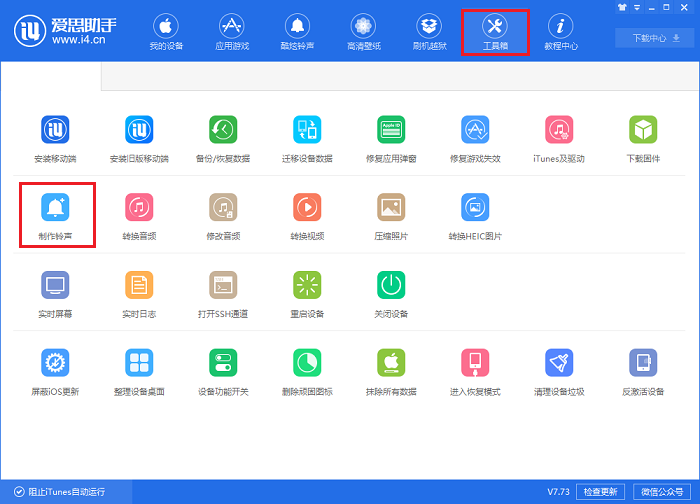Open 安装旧版移动端 tool

click(139, 139)
